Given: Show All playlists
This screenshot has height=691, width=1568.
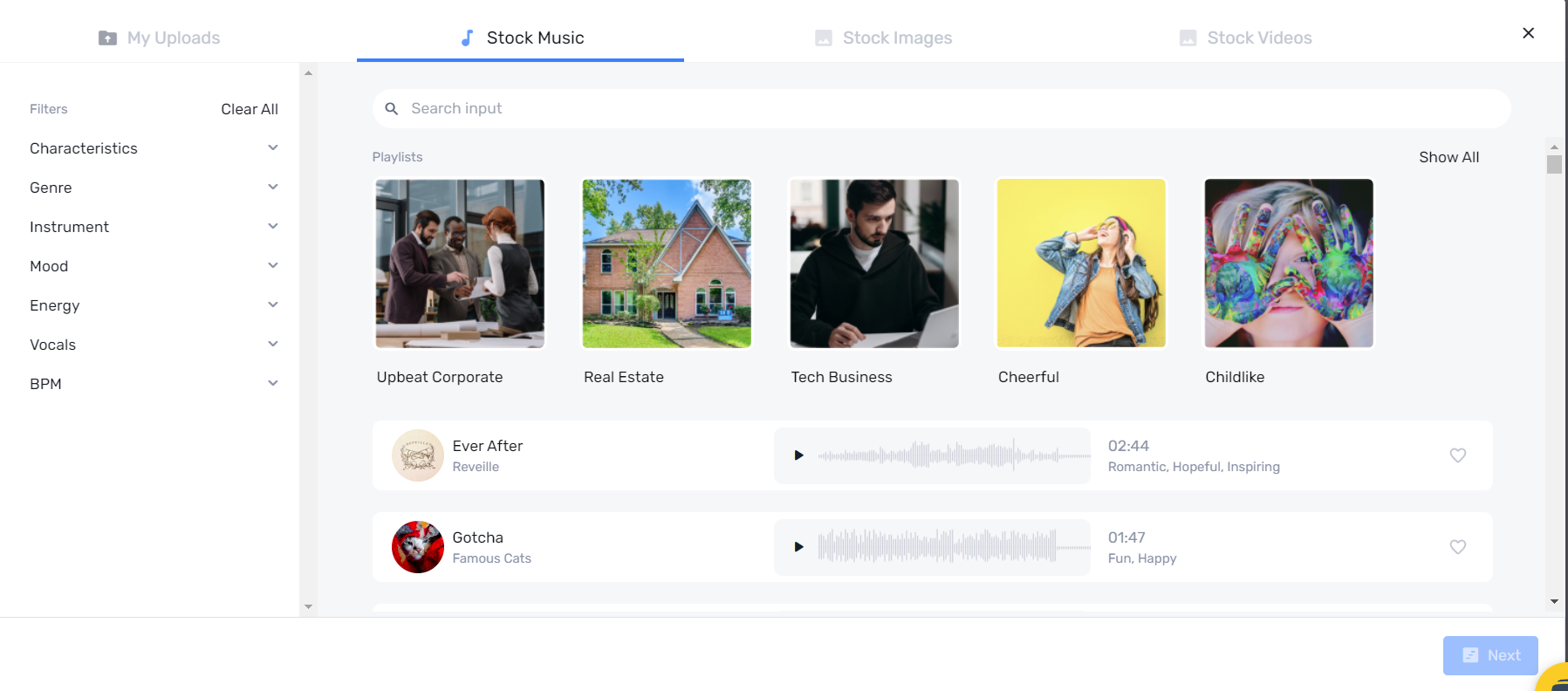Looking at the screenshot, I should click(x=1448, y=157).
